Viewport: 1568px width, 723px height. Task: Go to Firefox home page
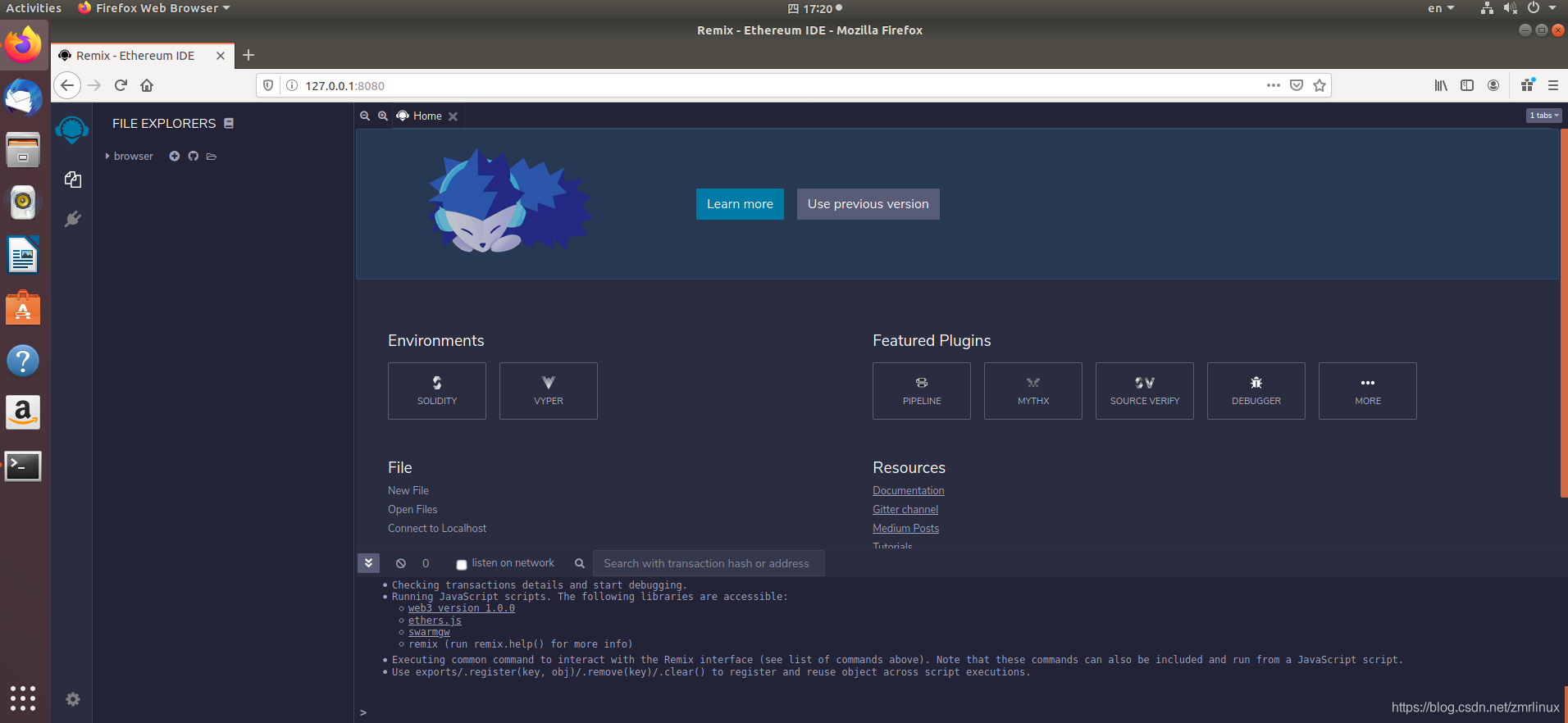tap(147, 85)
